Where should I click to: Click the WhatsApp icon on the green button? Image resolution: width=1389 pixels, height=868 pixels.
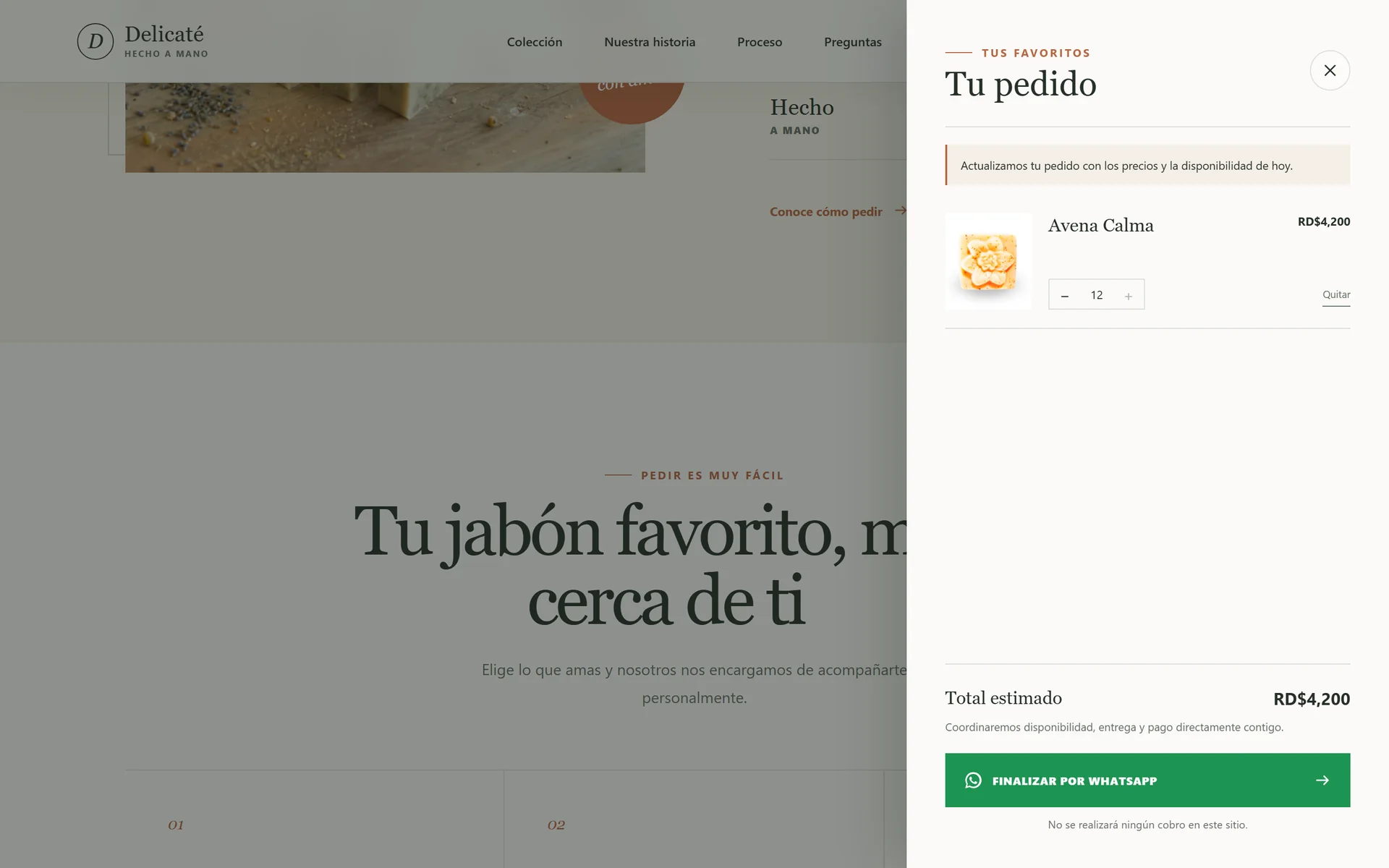pyautogui.click(x=973, y=780)
